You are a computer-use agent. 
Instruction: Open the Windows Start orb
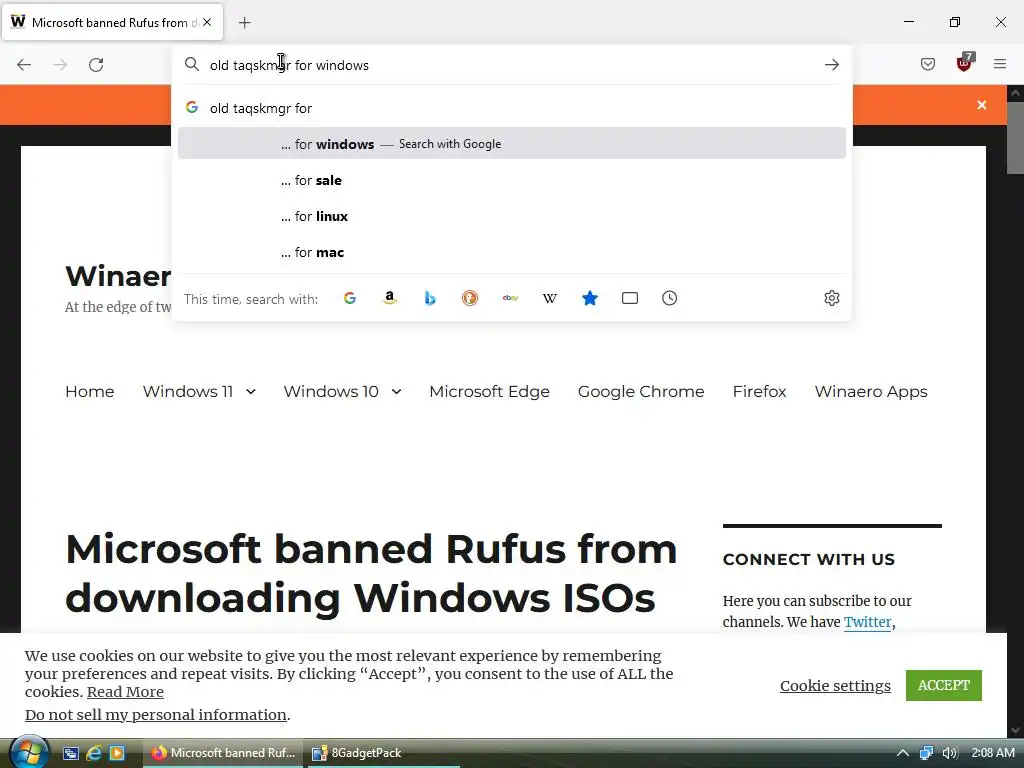click(28, 752)
